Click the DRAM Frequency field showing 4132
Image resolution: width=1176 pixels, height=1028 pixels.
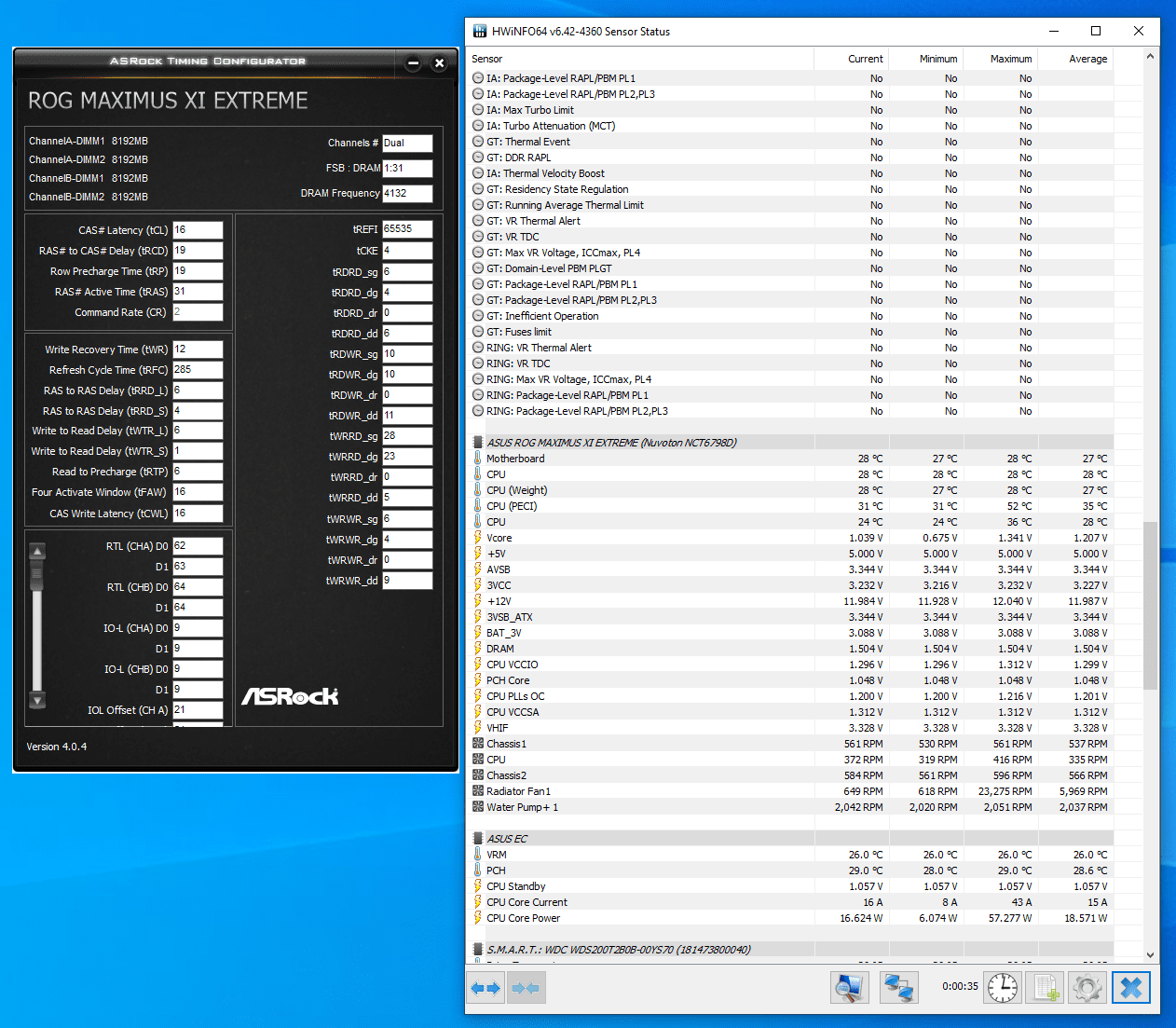(407, 194)
